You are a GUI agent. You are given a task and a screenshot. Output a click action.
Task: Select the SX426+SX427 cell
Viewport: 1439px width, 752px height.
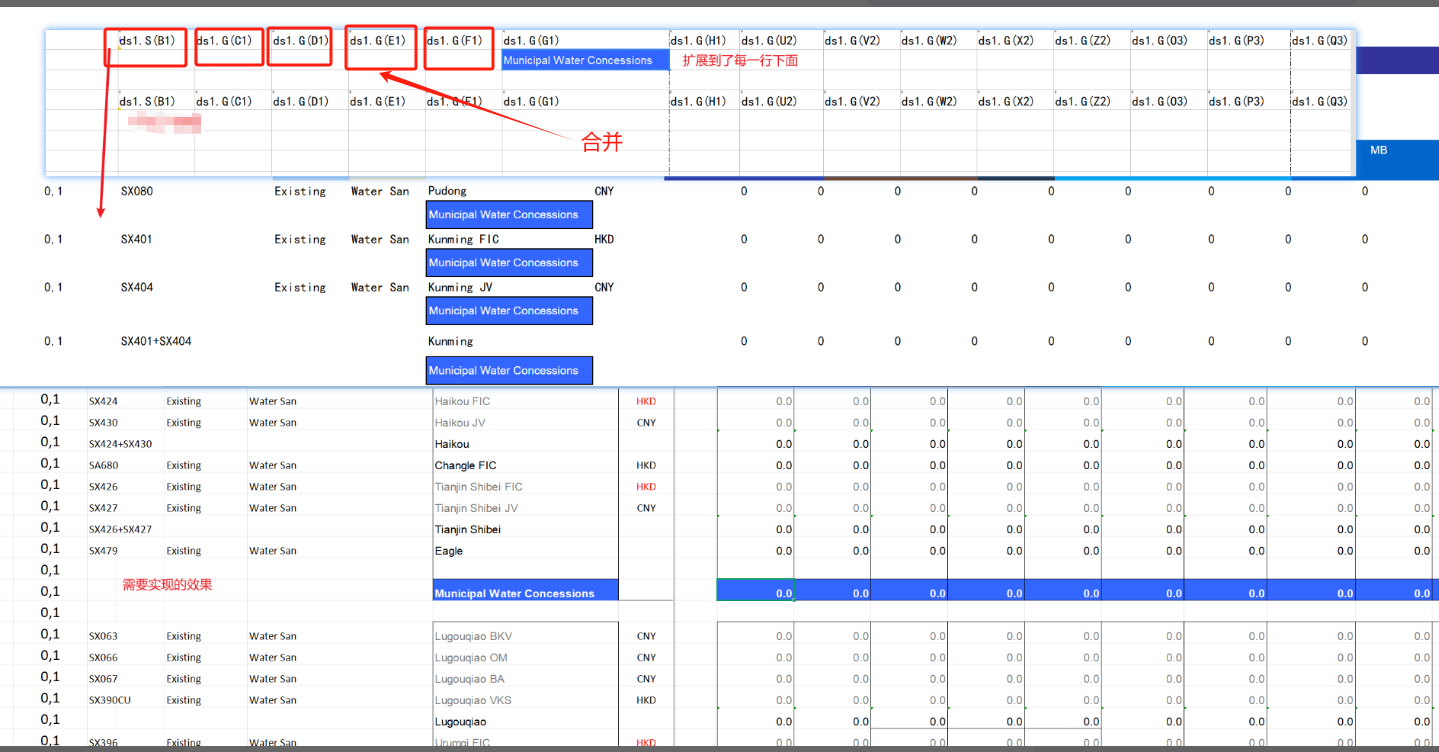[x=120, y=529]
